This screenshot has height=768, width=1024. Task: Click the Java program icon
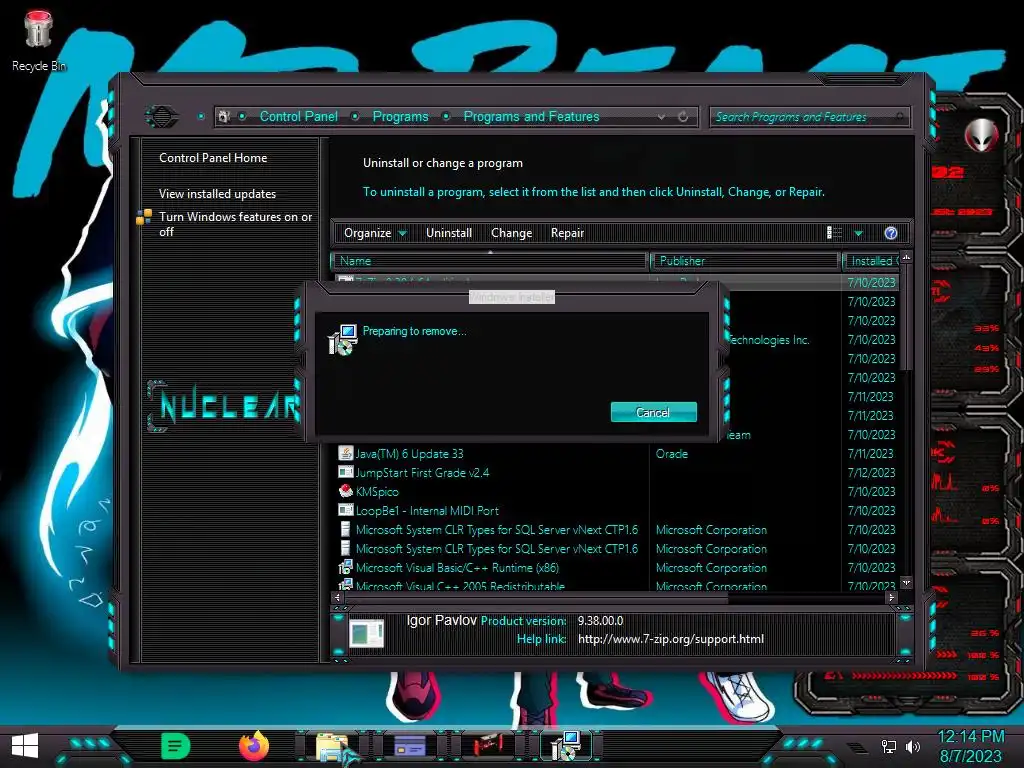pos(345,453)
